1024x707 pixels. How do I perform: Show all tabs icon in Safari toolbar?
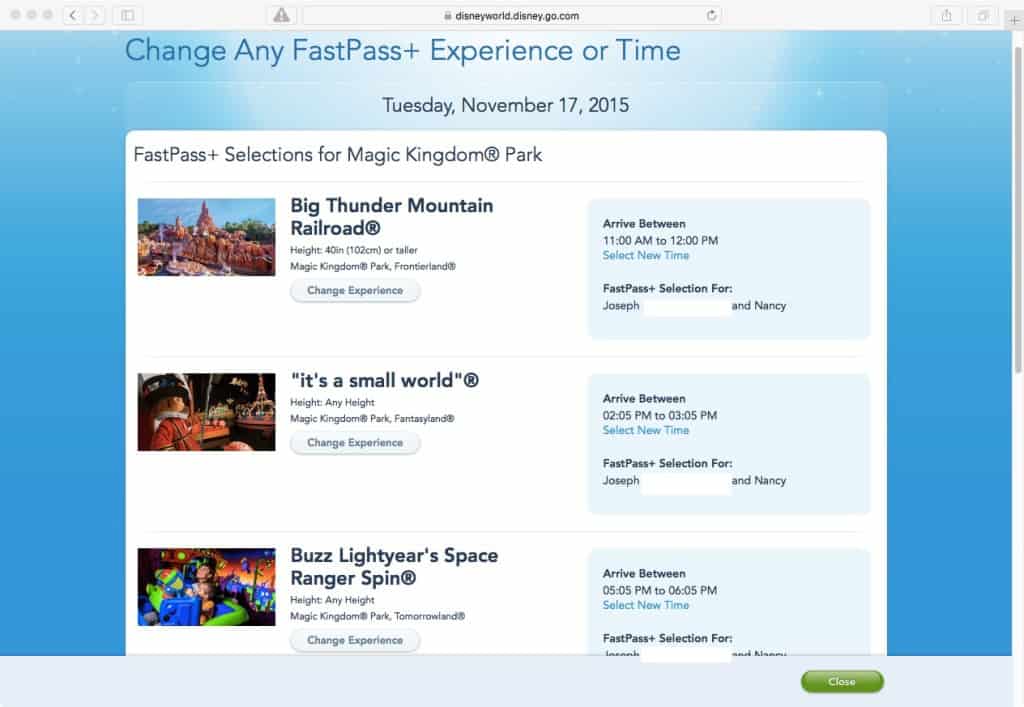click(982, 15)
